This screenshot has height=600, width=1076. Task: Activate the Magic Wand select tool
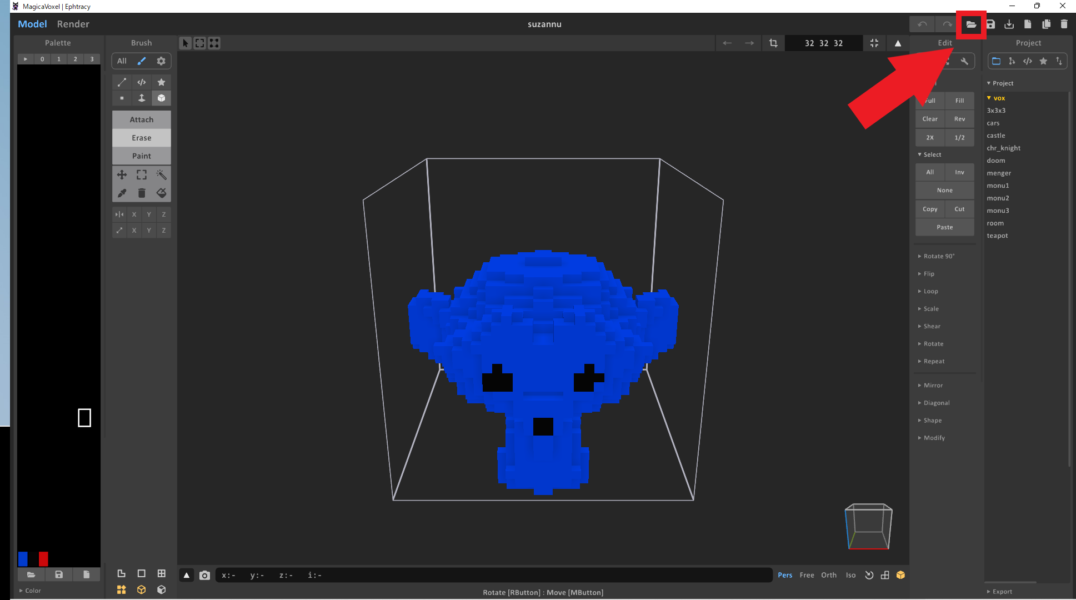(161, 175)
